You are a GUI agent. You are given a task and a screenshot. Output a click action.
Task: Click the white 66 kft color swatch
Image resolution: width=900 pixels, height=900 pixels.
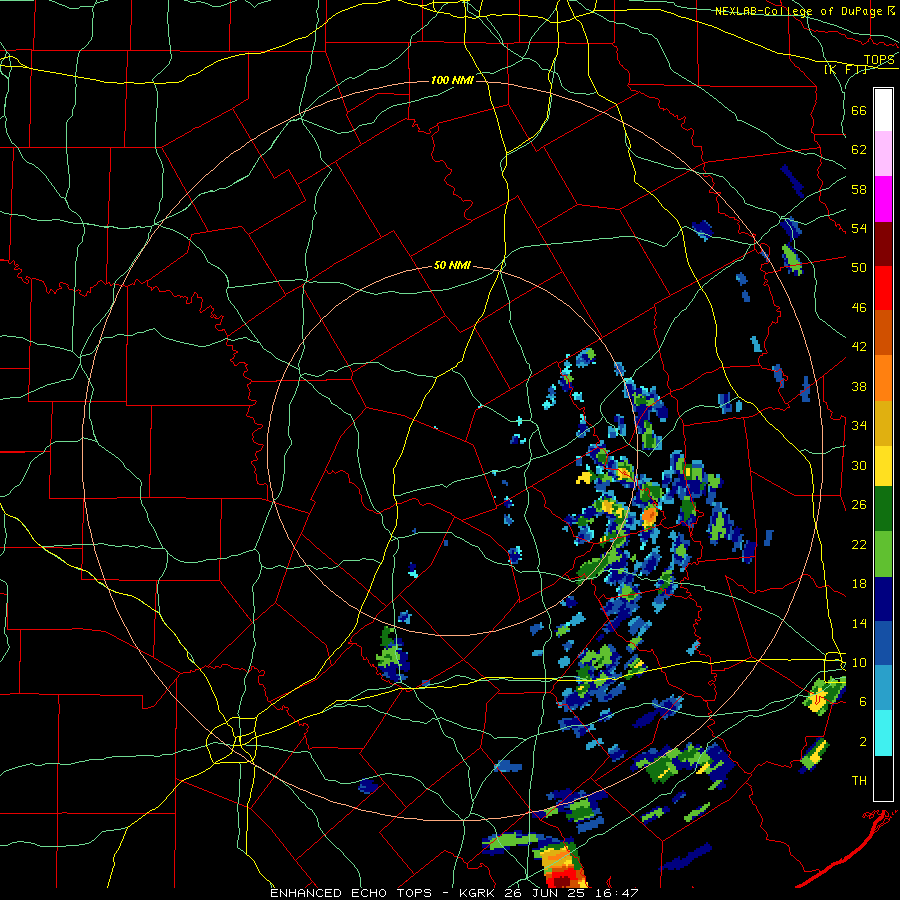pyautogui.click(x=883, y=110)
